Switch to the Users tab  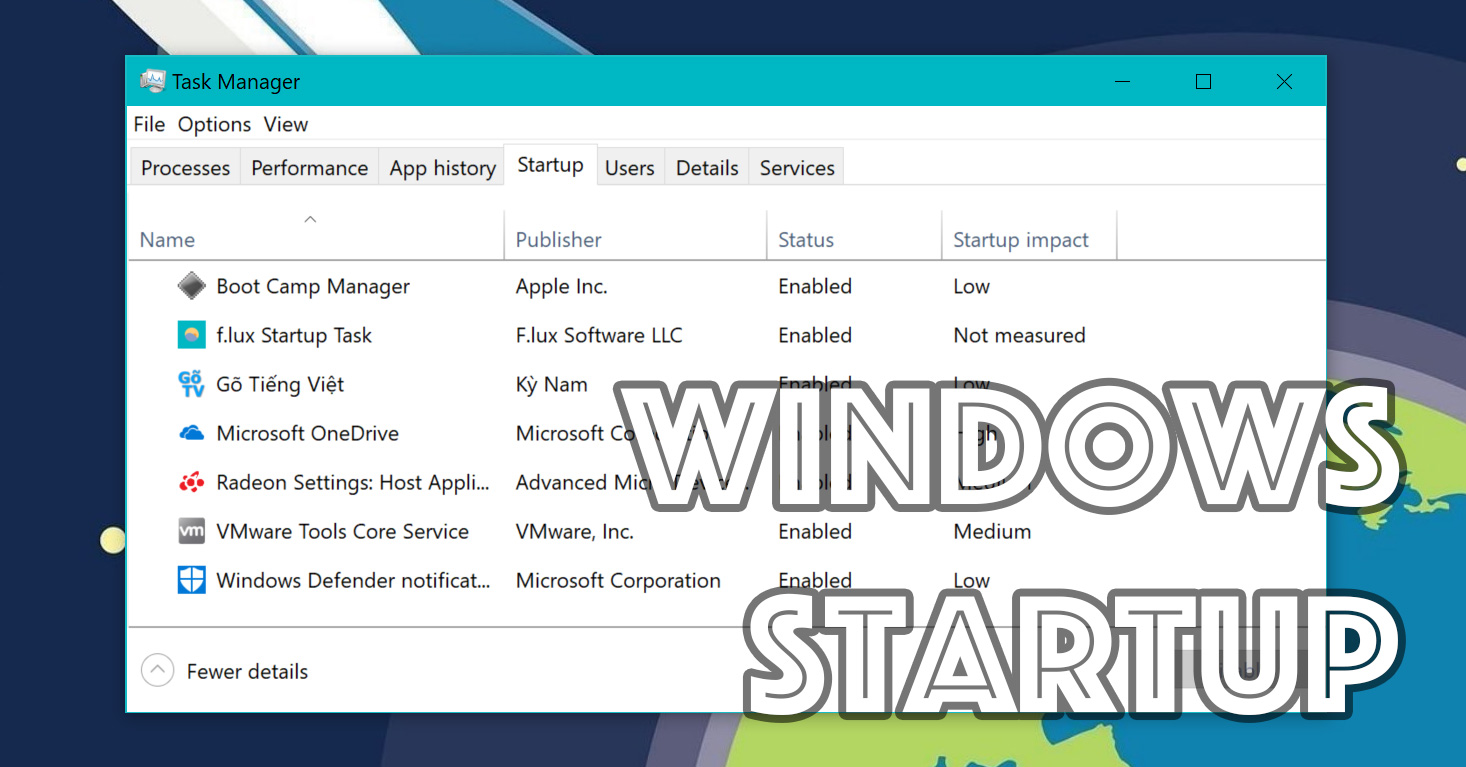(x=630, y=168)
